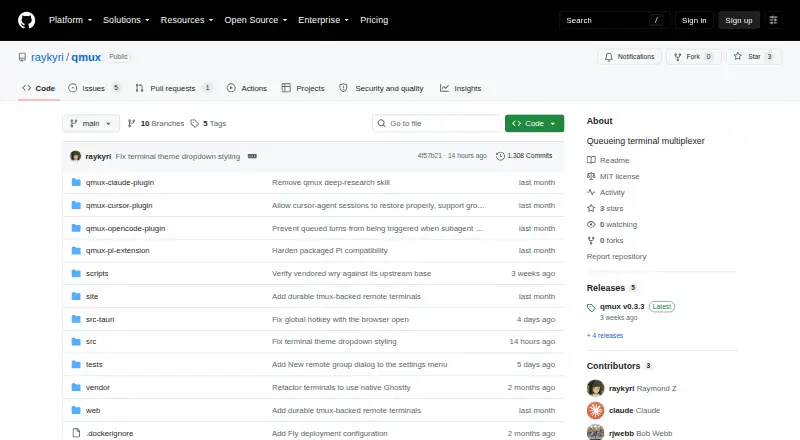
Task: Open the Insights tab
Action: point(461,88)
